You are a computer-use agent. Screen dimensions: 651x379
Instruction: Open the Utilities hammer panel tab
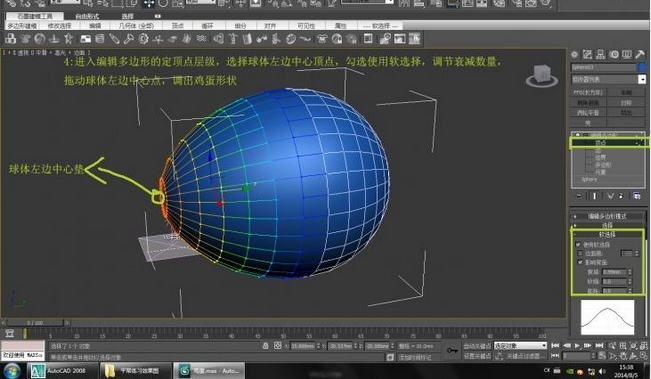pyautogui.click(x=640, y=54)
